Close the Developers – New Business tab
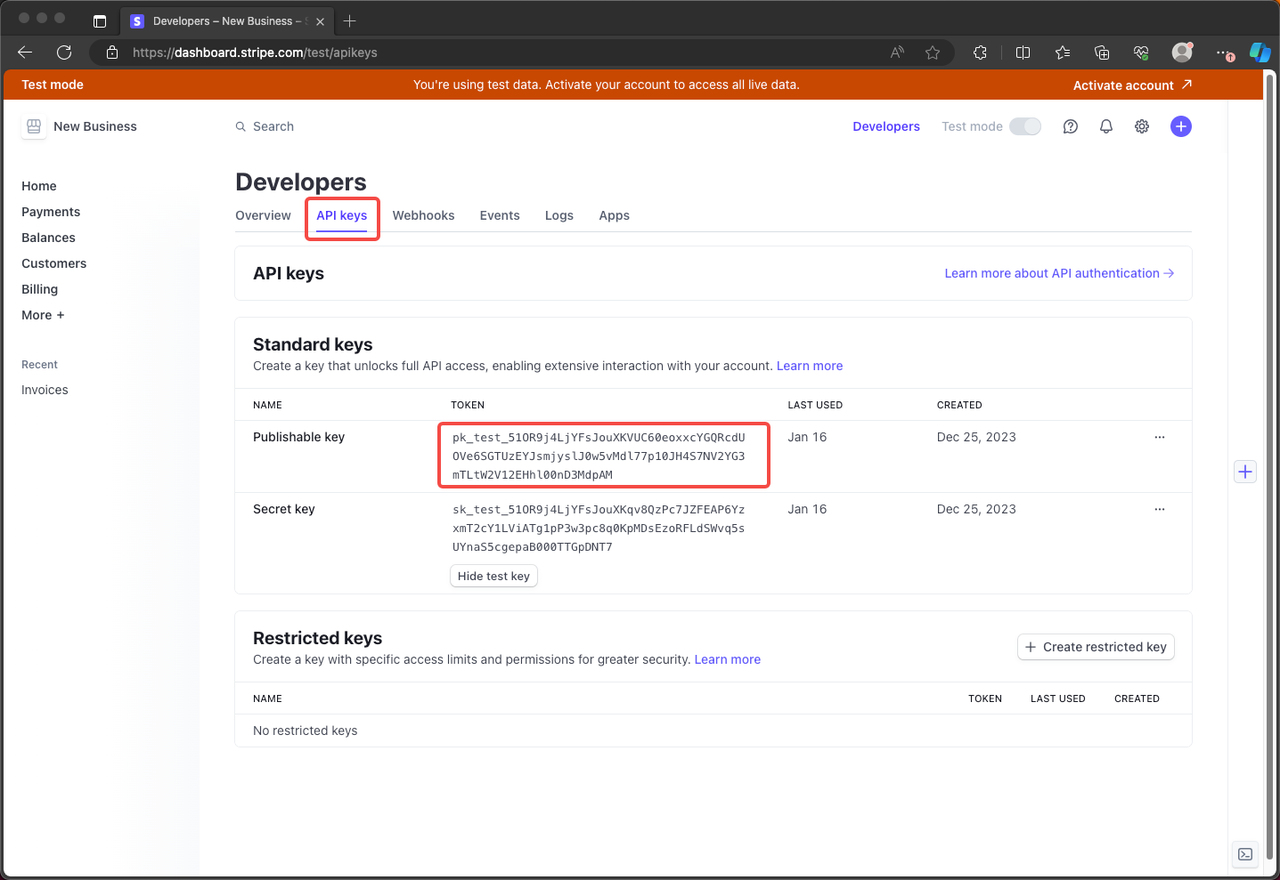This screenshot has height=880, width=1280. click(322, 21)
